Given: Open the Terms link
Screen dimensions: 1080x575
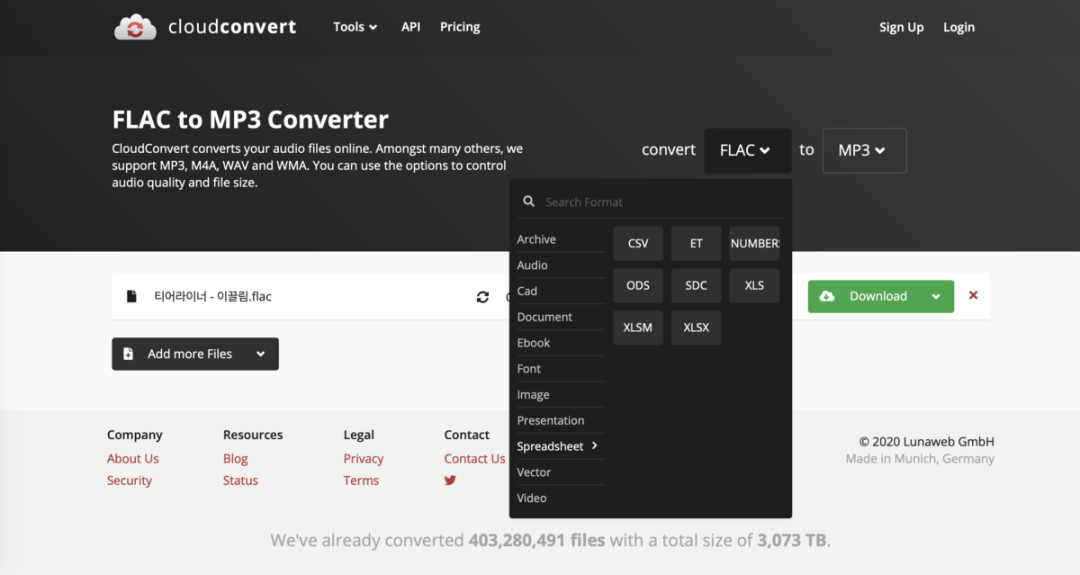Looking at the screenshot, I should click(361, 481).
